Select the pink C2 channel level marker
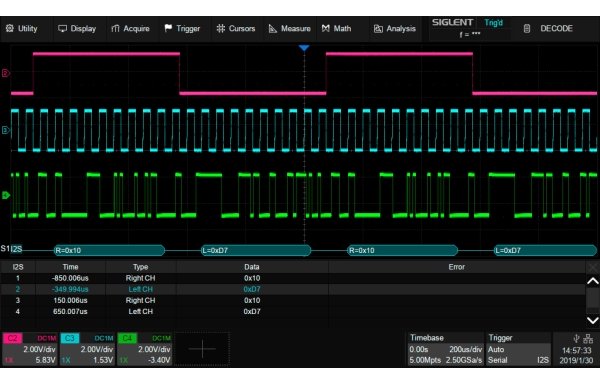600x390 pixels. pyautogui.click(x=5, y=73)
